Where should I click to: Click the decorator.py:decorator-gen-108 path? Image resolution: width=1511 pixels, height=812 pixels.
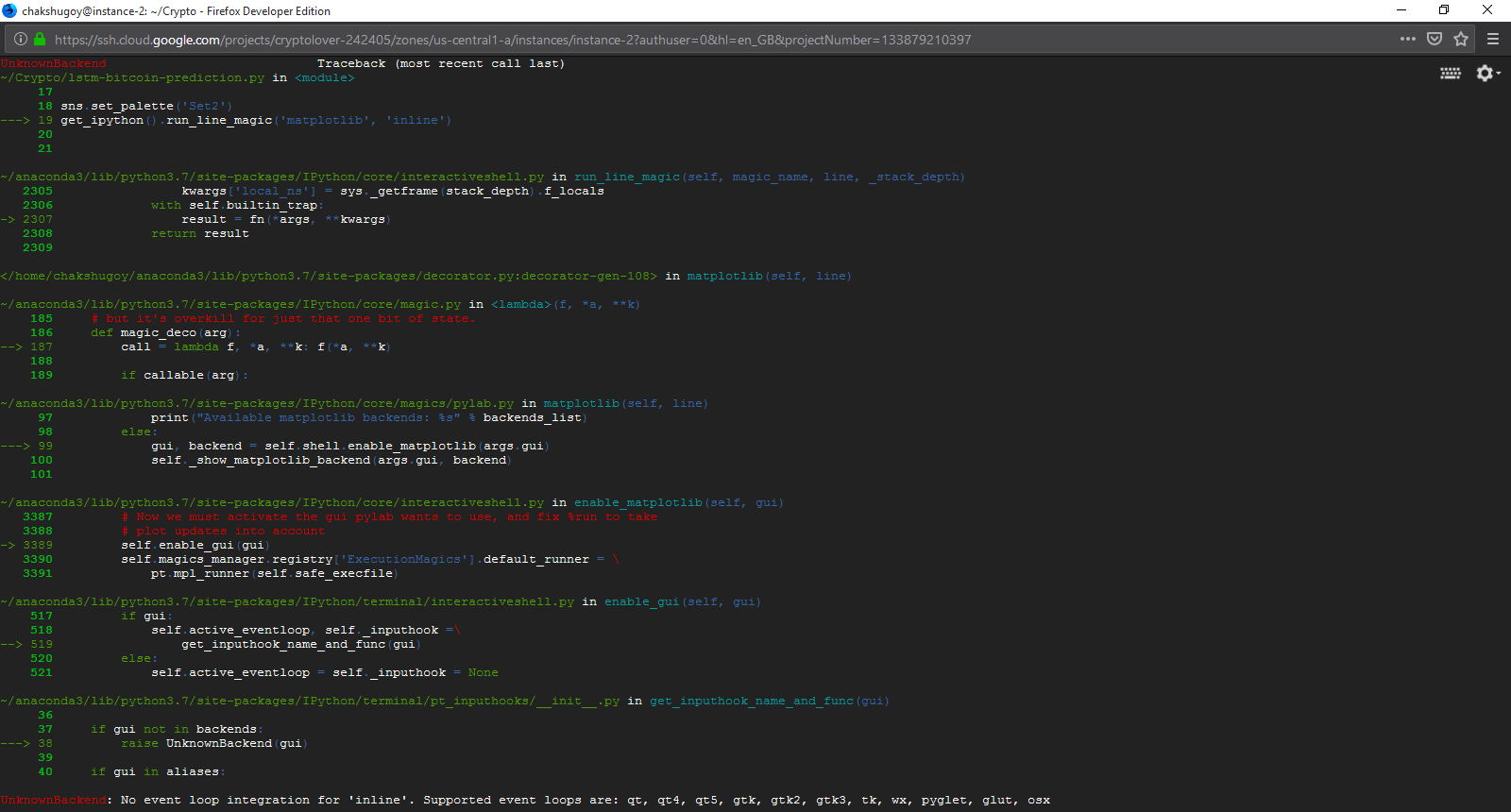[x=329, y=276]
